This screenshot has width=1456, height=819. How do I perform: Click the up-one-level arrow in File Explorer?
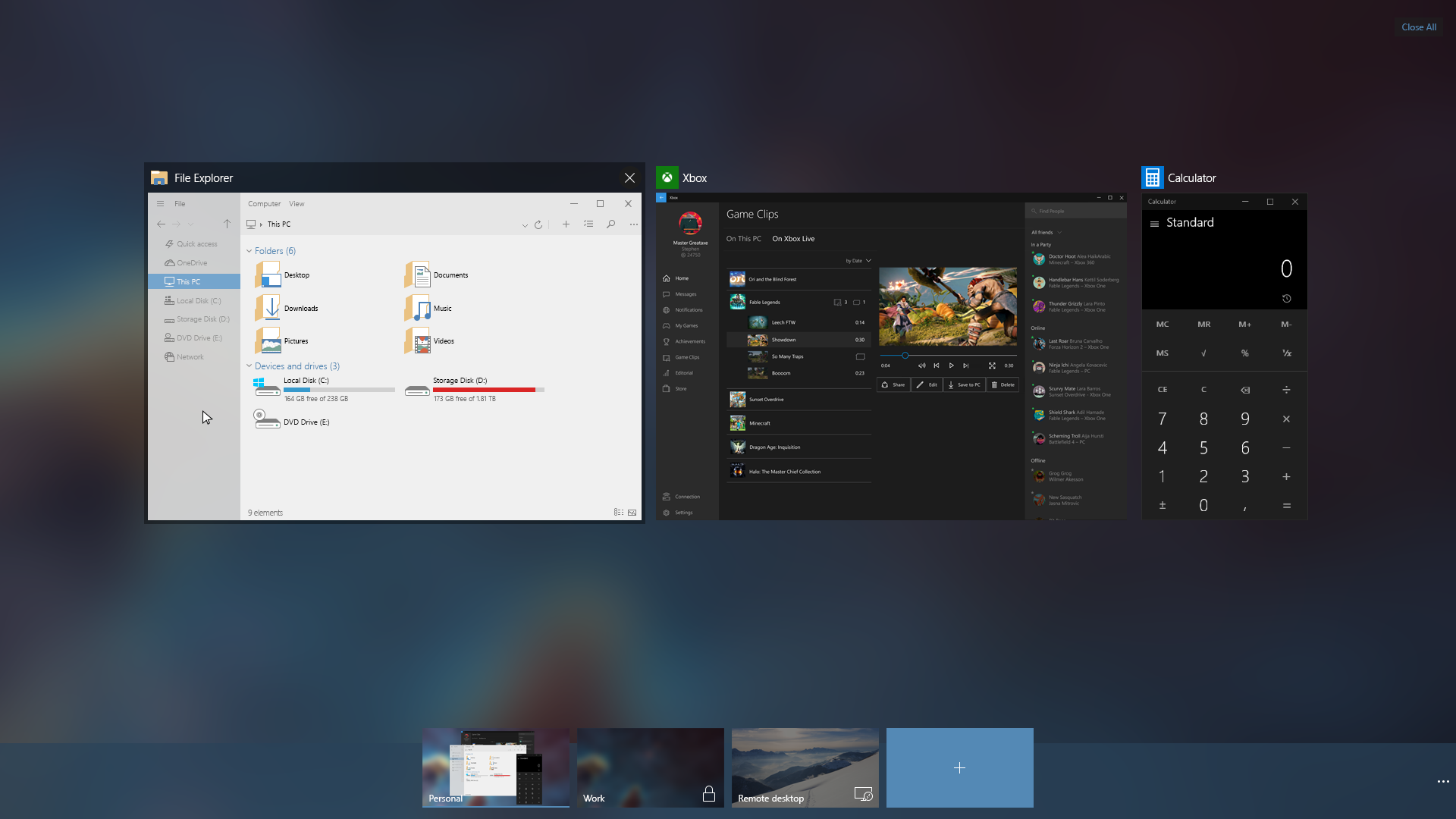[x=226, y=224]
